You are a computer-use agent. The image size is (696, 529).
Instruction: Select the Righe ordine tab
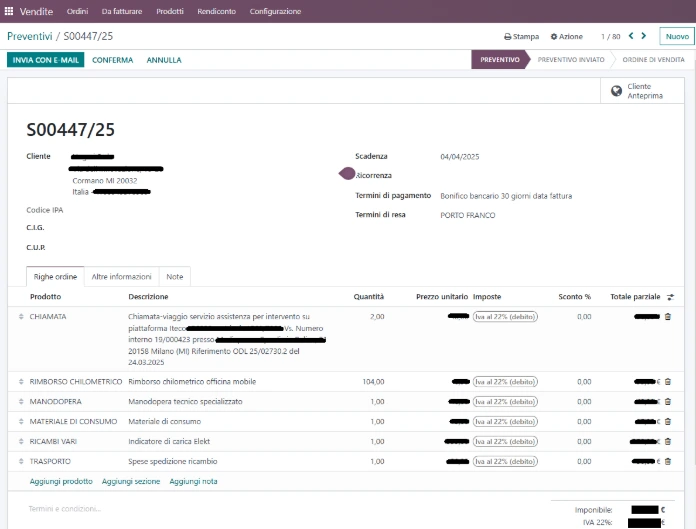tap(55, 276)
